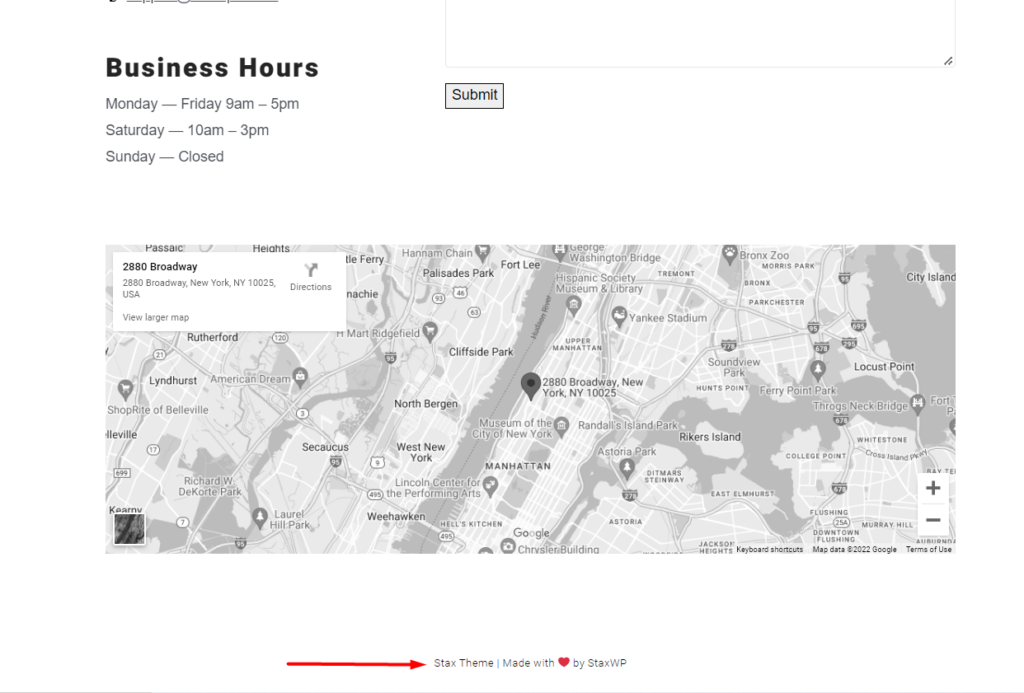Viewport: 1024px width, 693px height.
Task: Click the 2880 Broadway title in map card
Action: pyautogui.click(x=160, y=266)
